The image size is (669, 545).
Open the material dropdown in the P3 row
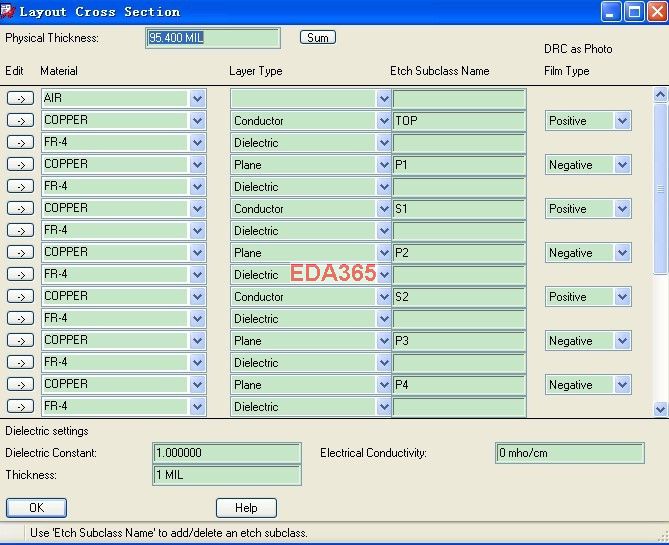pyautogui.click(x=197, y=341)
